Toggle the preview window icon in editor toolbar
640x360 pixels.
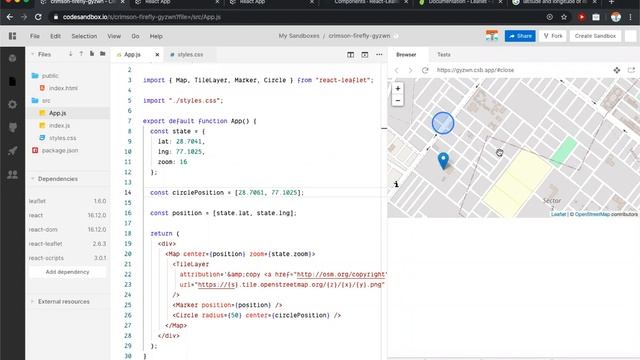[x=364, y=55]
